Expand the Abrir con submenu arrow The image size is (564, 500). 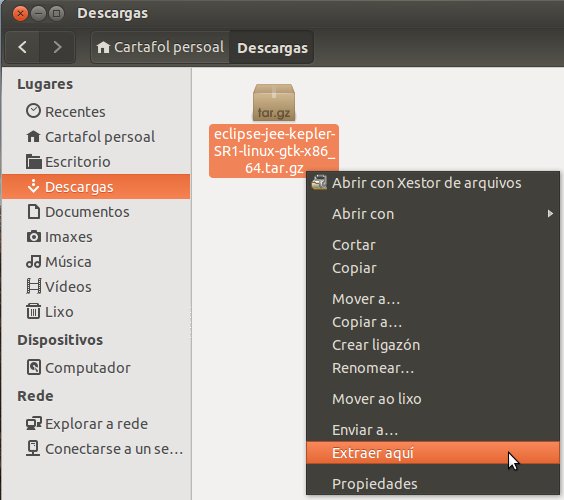[550, 214]
